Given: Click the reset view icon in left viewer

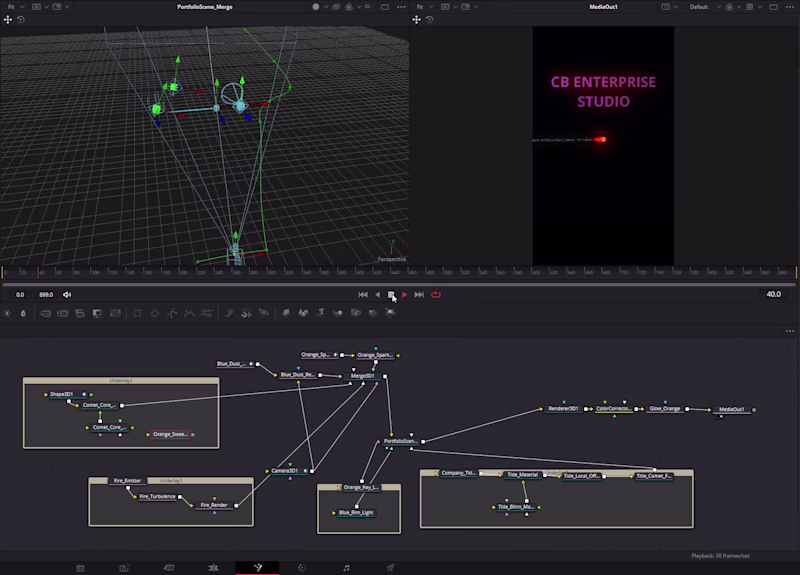Looking at the screenshot, I should tap(21, 19).
